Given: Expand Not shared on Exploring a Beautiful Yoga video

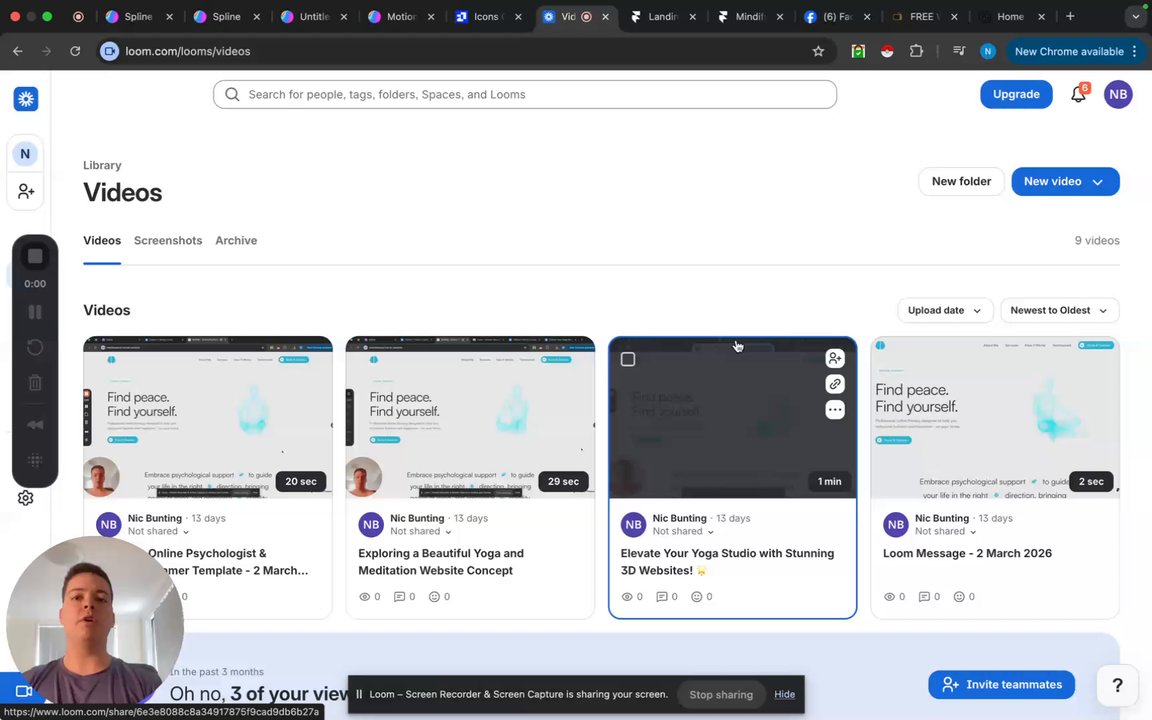Looking at the screenshot, I should pyautogui.click(x=420, y=531).
